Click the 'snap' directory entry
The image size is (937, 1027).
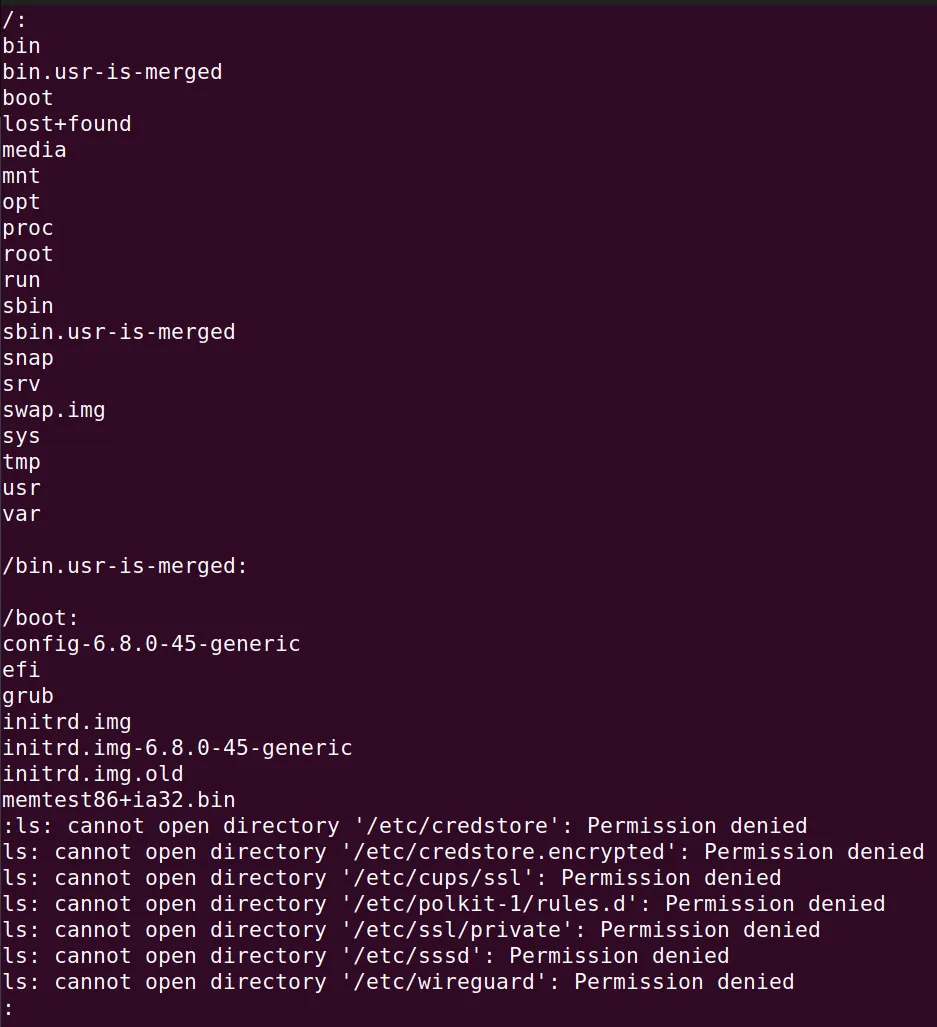click(x=28, y=358)
